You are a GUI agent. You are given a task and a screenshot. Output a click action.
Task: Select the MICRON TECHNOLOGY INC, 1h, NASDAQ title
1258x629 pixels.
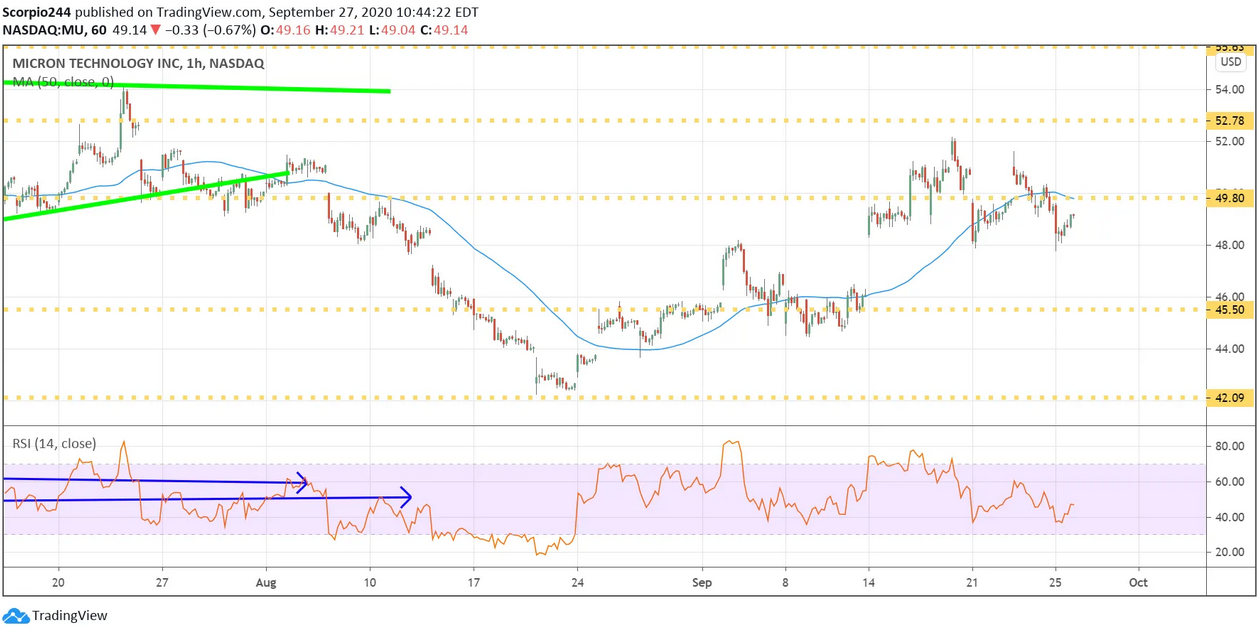[x=138, y=63]
